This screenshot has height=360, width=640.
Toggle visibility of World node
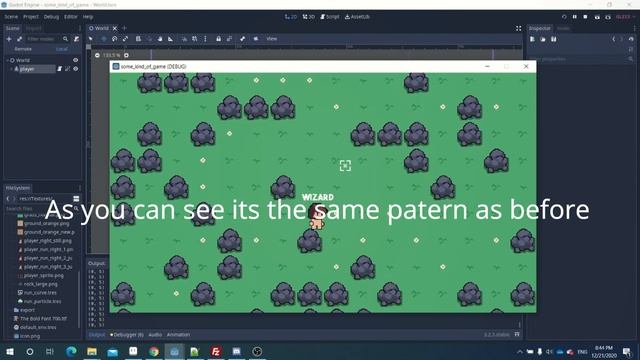coord(76,60)
